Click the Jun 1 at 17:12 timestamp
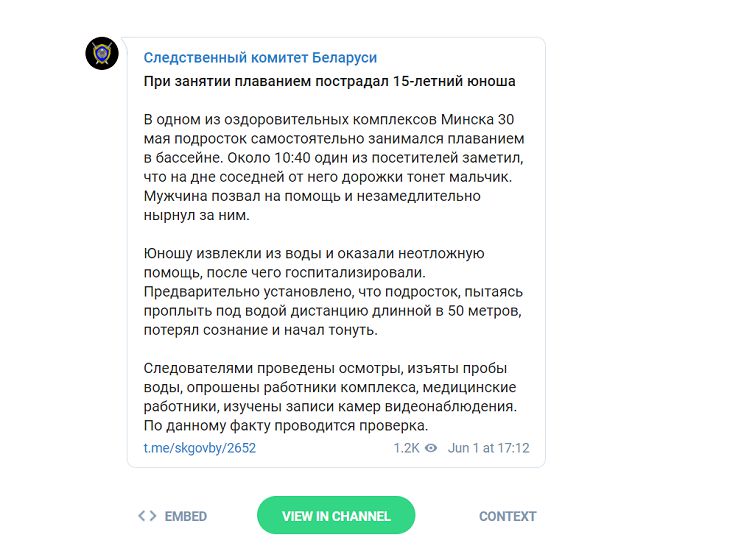This screenshot has height=557, width=730. pyautogui.click(x=488, y=448)
